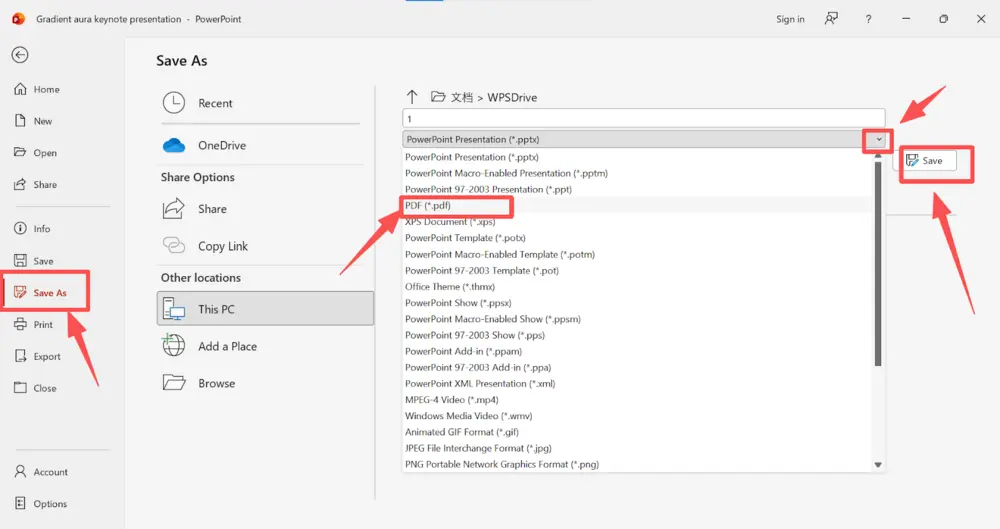Click the OneDrive cloud icon
Screen dimensions: 1000x529
pos(173,145)
